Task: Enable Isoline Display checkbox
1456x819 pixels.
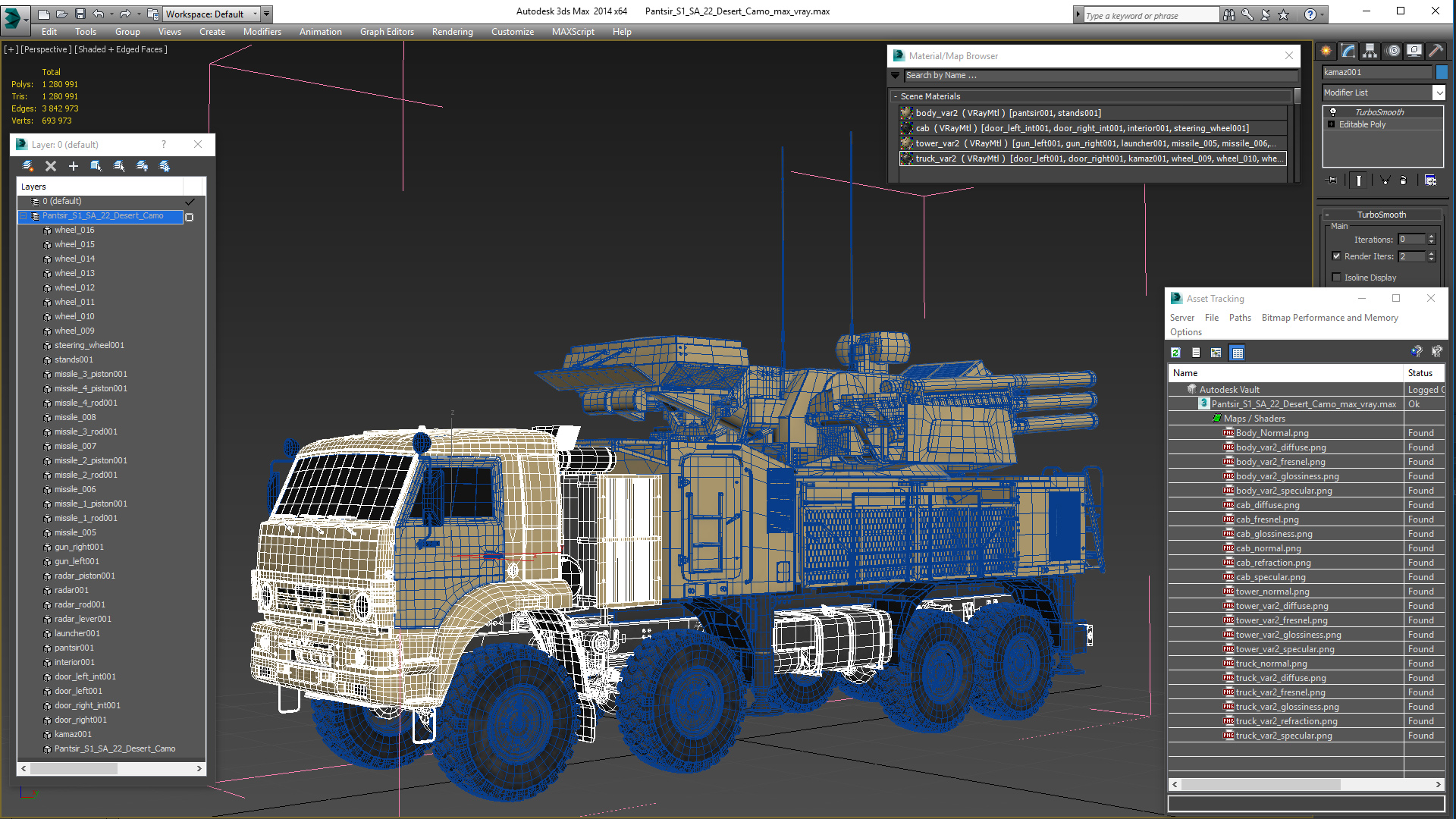Action: (1336, 278)
